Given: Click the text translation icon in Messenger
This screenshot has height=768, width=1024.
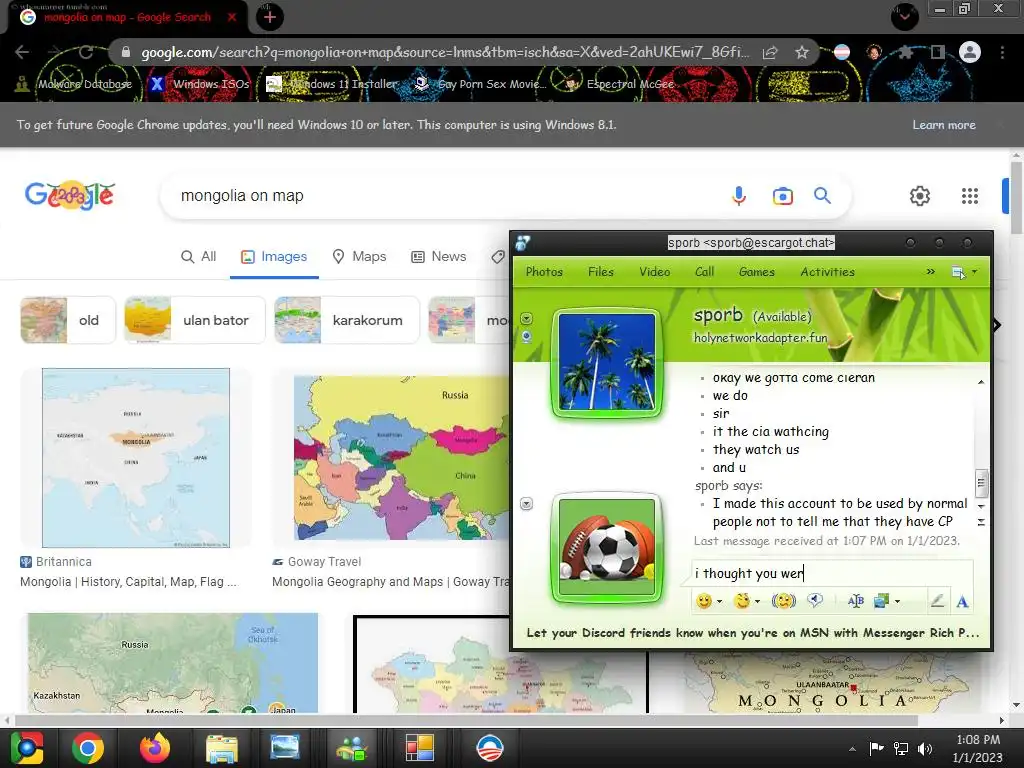Looking at the screenshot, I should 856,601.
